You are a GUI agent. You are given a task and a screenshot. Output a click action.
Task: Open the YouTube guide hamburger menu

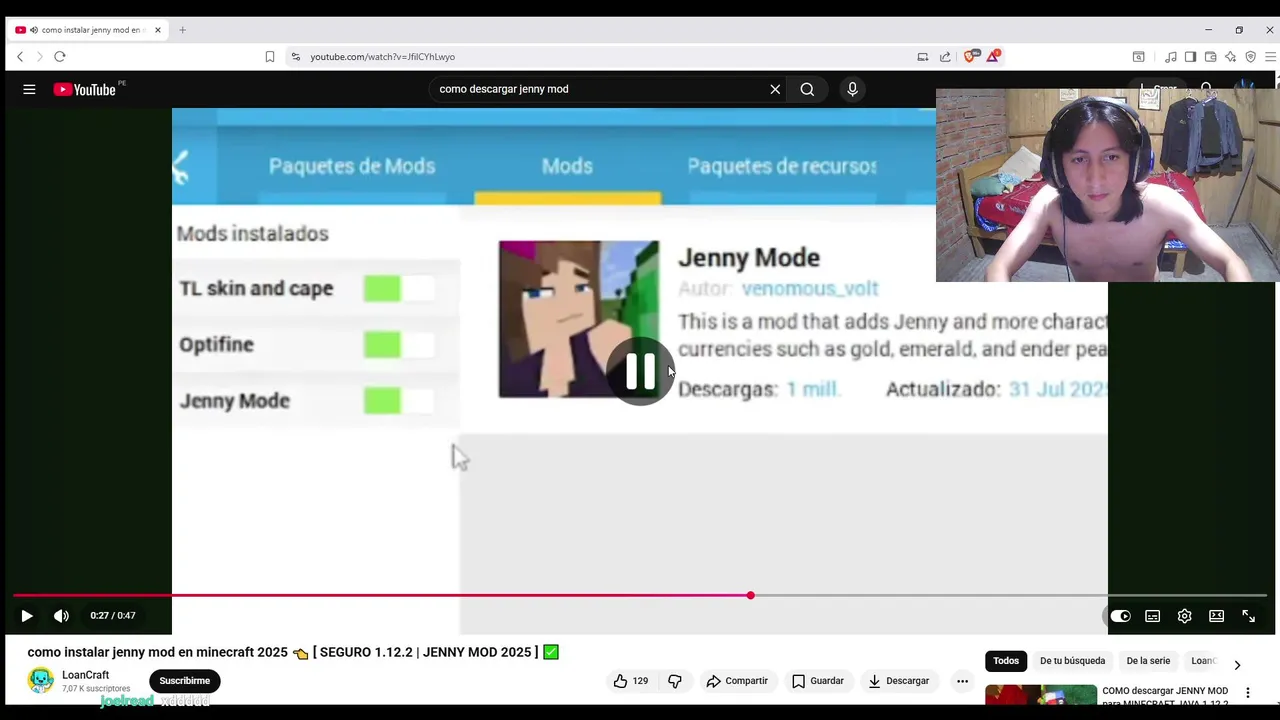[29, 89]
